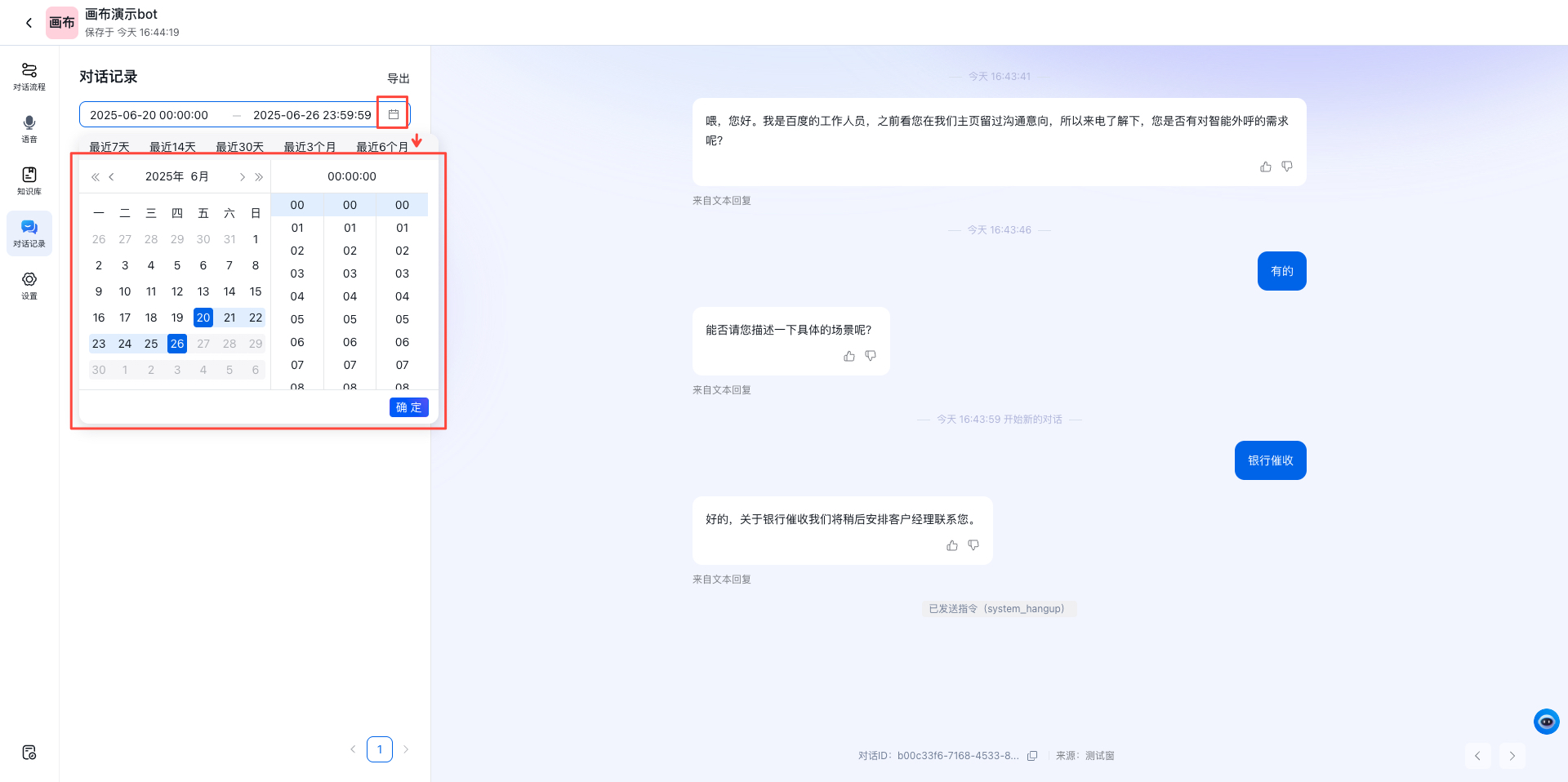Screen dimensions: 1568x782
Task: Toggle thumbs up on the 银行催收 reply message
Action: pyautogui.click(x=951, y=545)
